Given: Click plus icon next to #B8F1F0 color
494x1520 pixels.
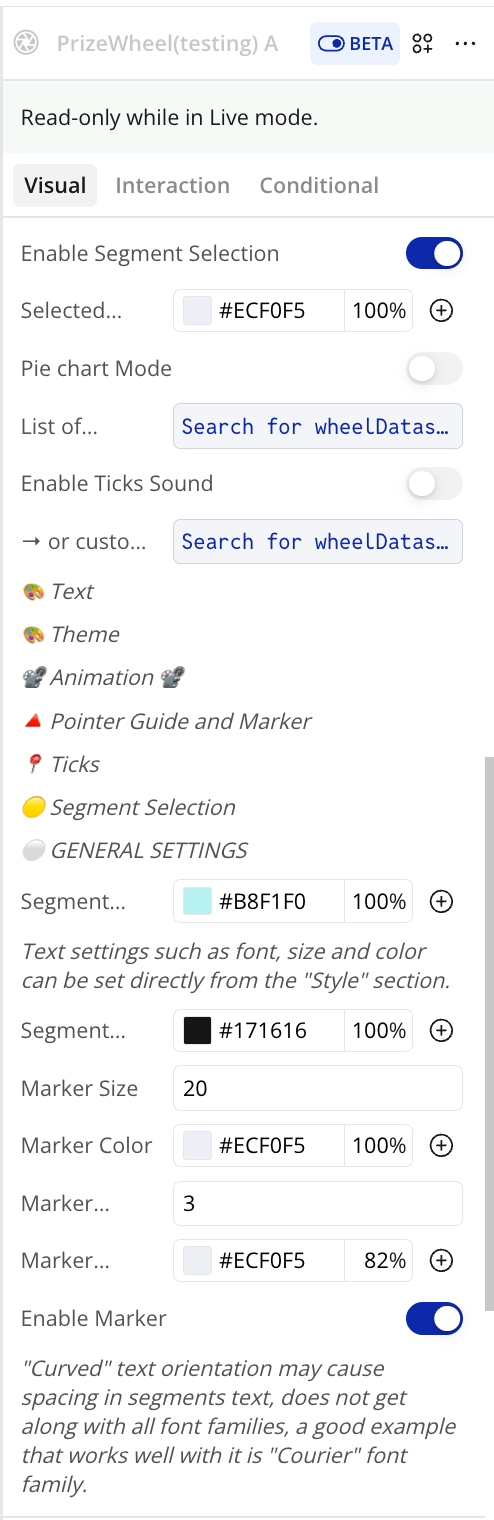Looking at the screenshot, I should coord(441,902).
